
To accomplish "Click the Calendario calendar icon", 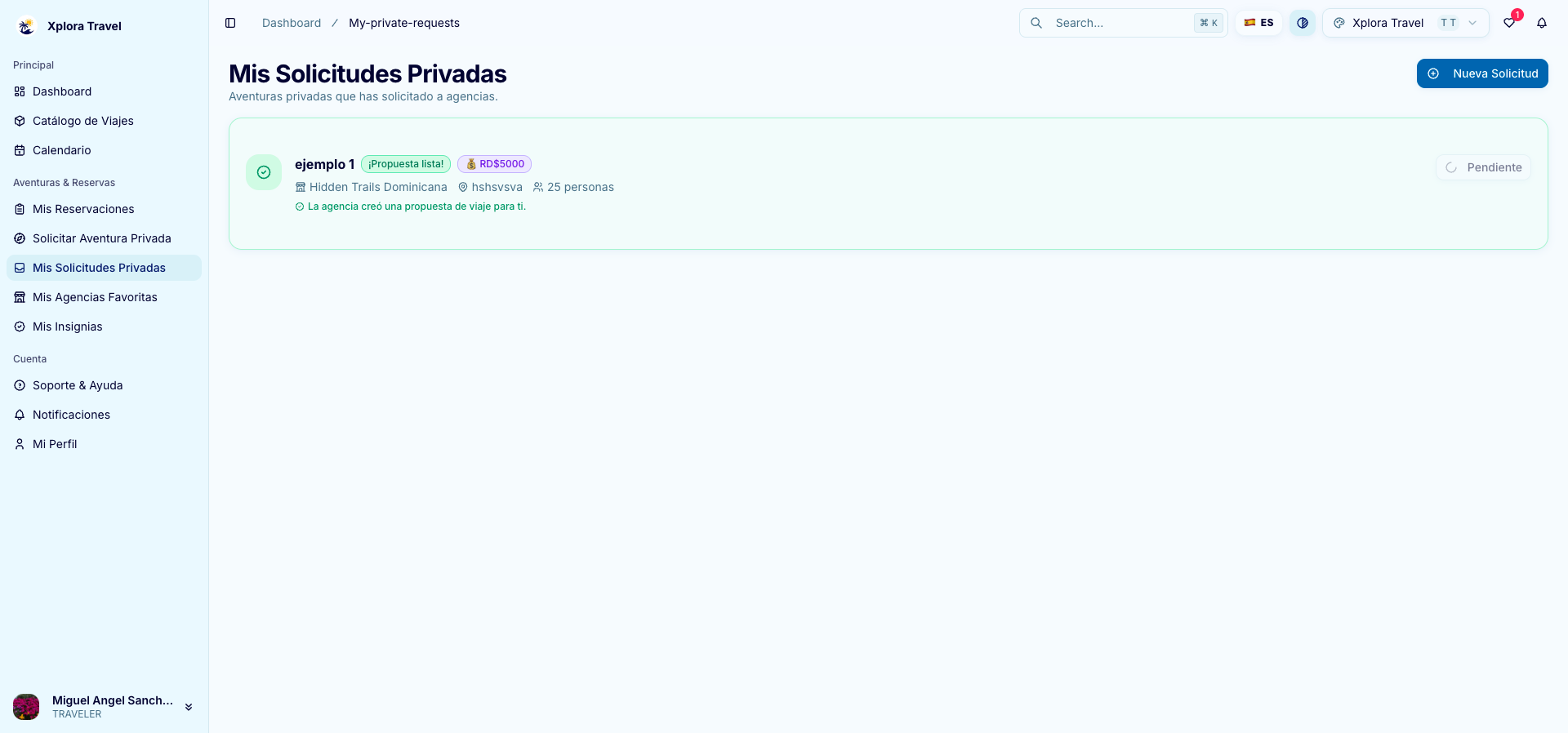I will 20,150.
